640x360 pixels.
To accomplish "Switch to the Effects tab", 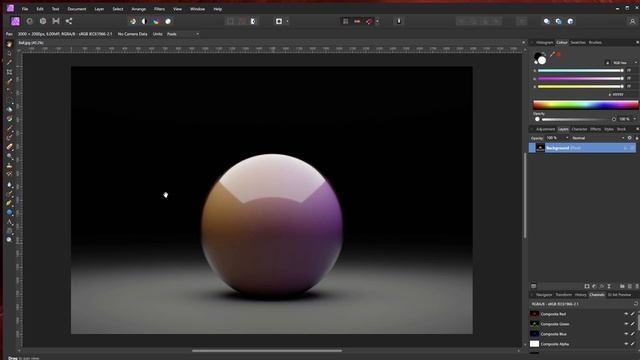I will point(596,129).
